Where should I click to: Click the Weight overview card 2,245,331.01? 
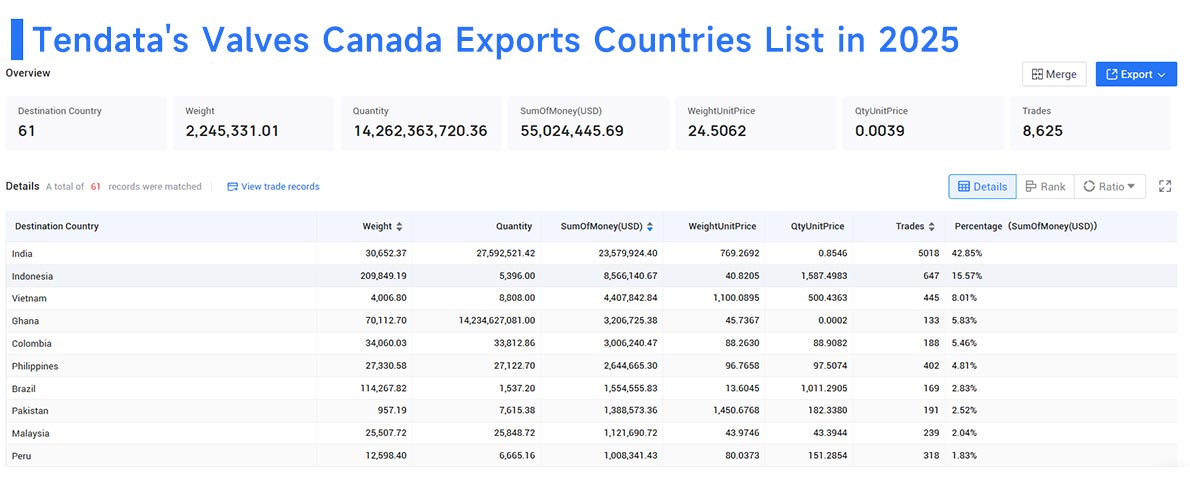253,123
